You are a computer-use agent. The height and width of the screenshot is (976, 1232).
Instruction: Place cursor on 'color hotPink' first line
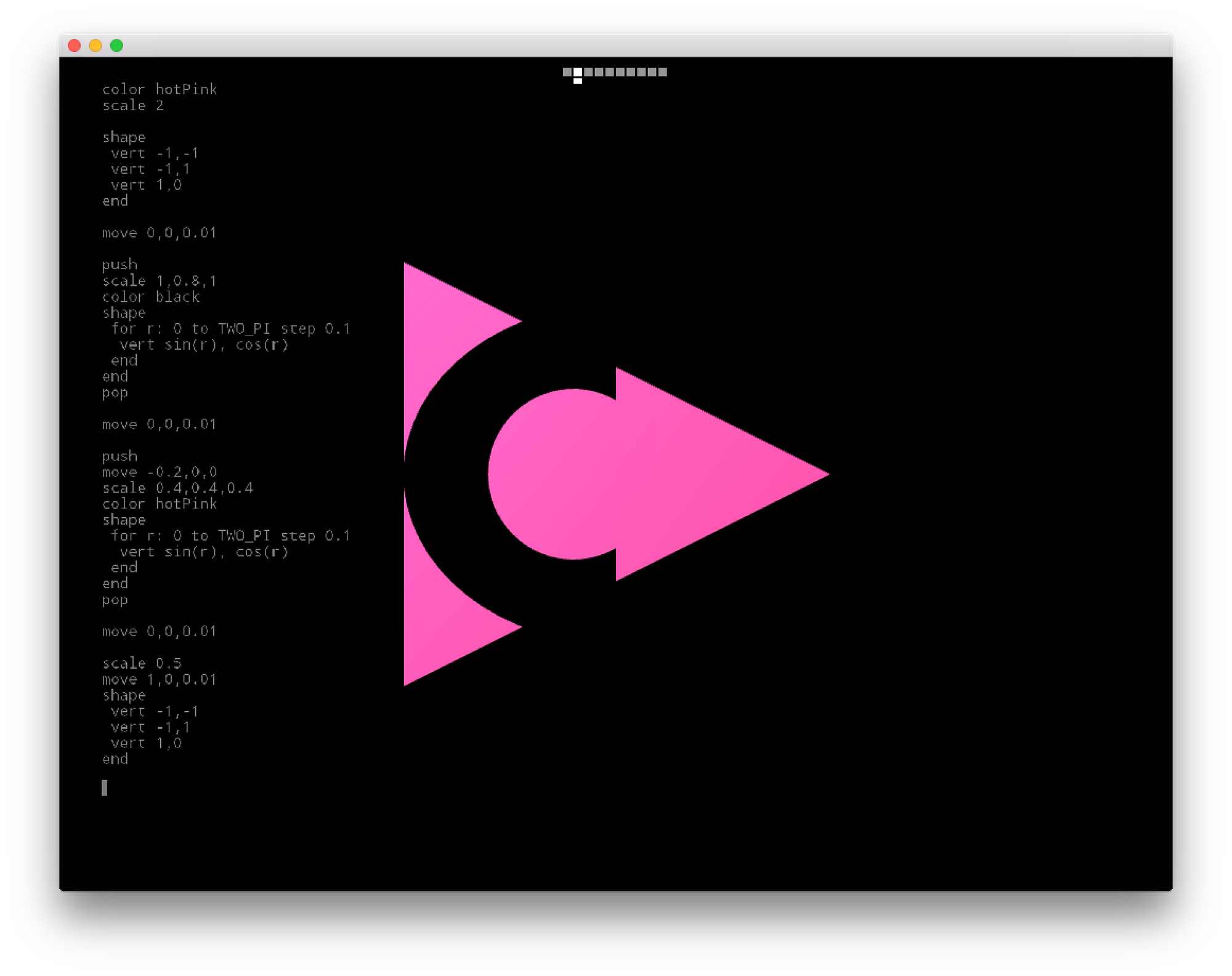160,90
